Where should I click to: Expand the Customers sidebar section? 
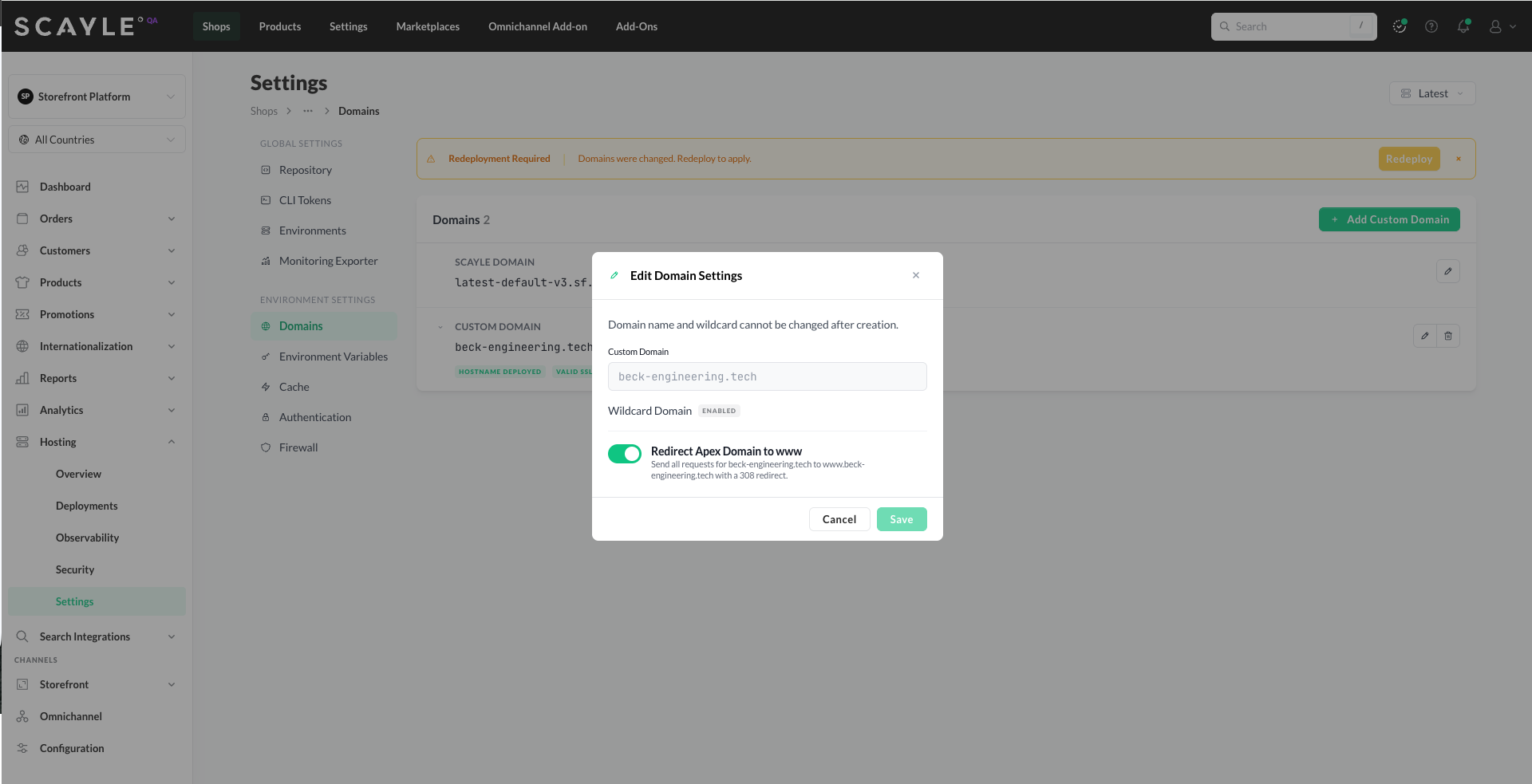click(97, 250)
